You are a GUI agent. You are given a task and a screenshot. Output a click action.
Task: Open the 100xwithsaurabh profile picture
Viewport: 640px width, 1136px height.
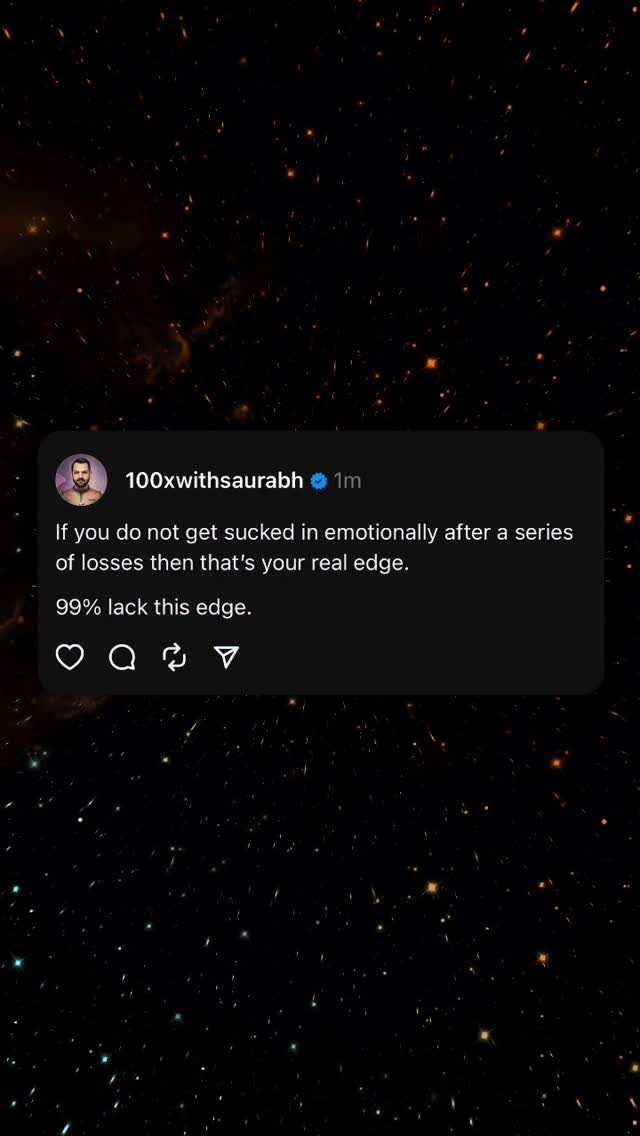coord(81,480)
